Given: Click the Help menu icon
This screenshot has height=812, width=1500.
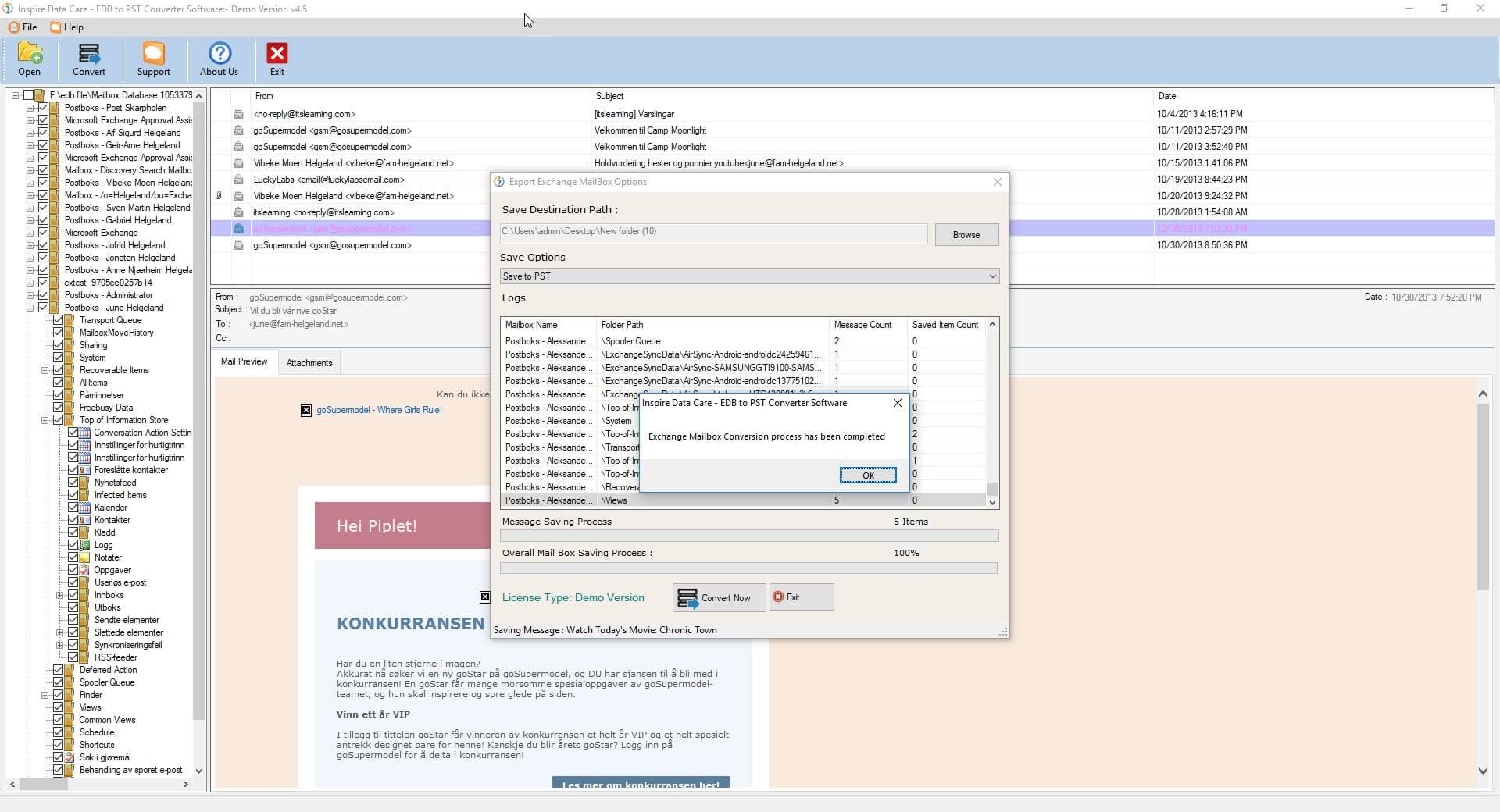Looking at the screenshot, I should point(55,27).
